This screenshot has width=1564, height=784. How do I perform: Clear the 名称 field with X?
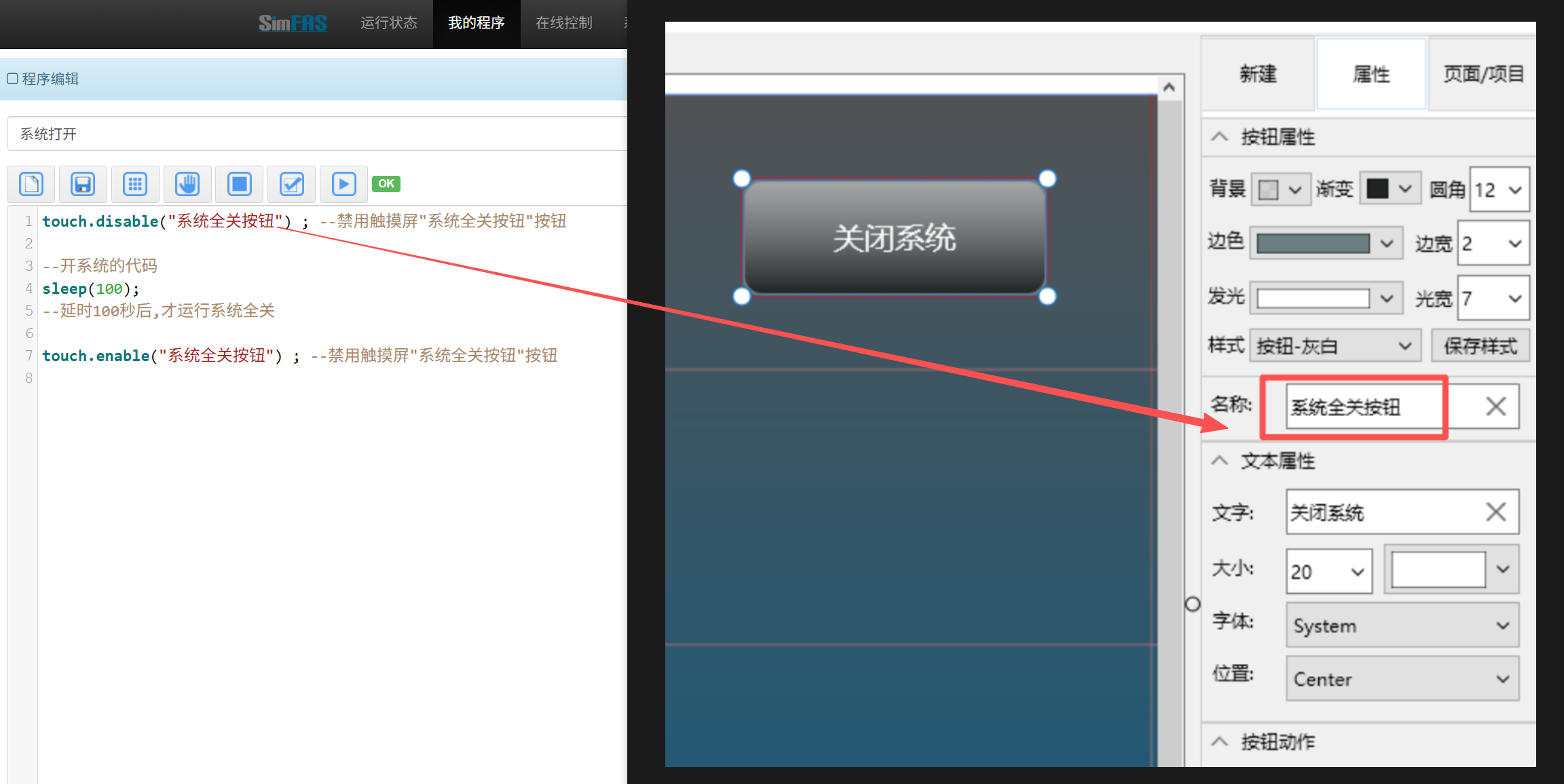(x=1495, y=407)
